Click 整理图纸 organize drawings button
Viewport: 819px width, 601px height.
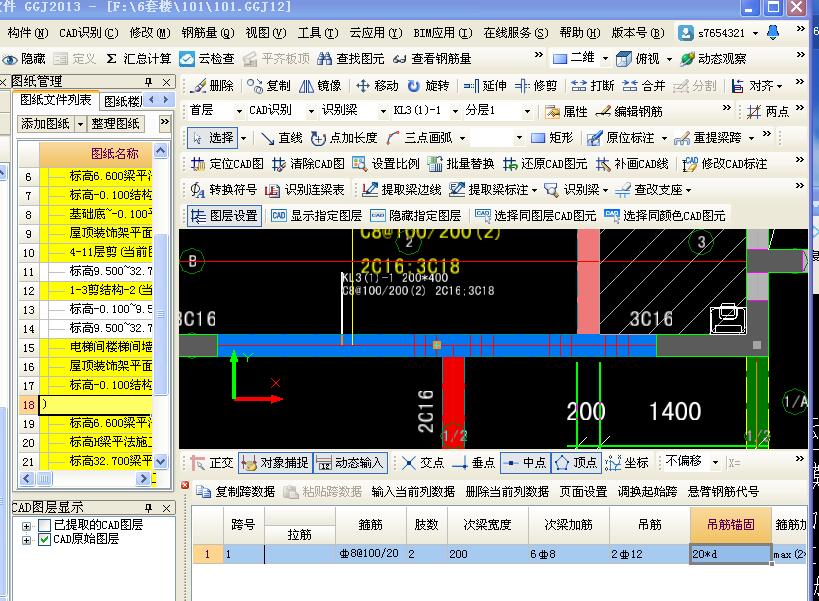tap(115, 124)
